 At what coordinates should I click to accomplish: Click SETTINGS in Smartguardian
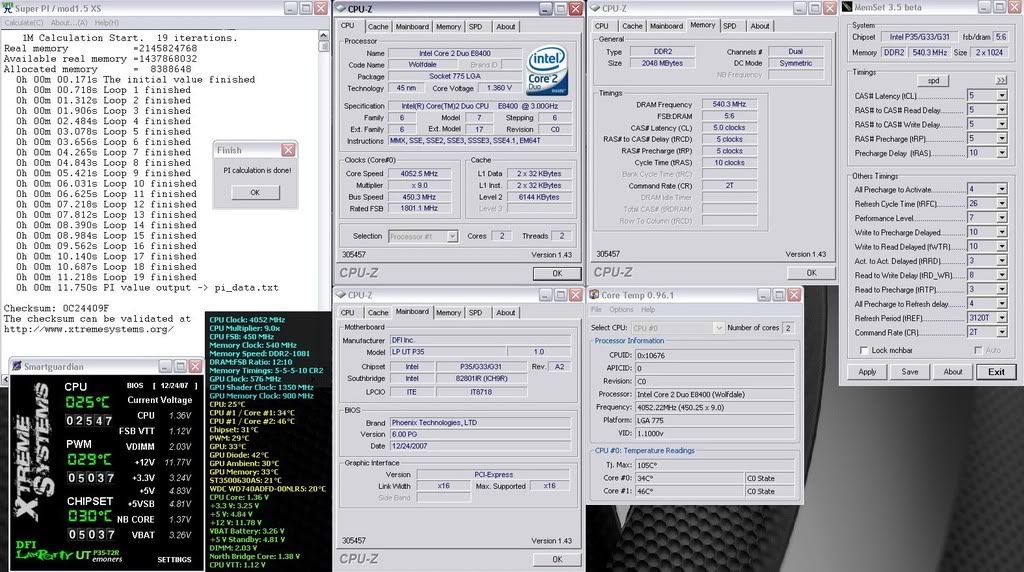174,560
